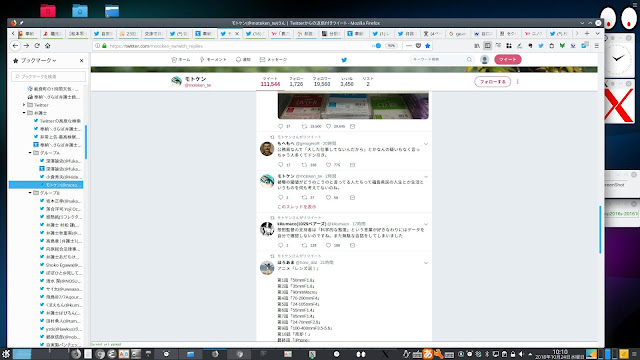Retweet the kikumaco tweet
This screenshot has width=640, height=360.
pyautogui.click(x=304, y=245)
